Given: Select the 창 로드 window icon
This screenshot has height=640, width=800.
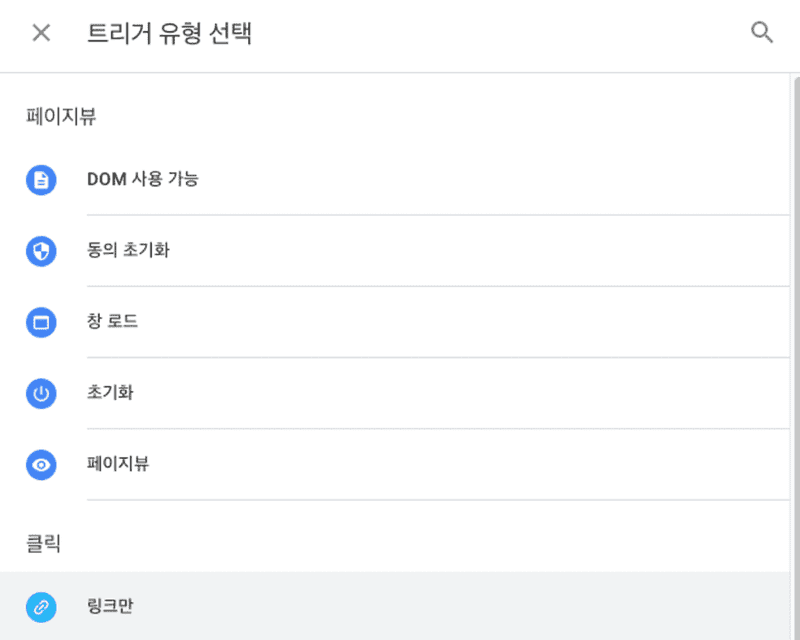Looking at the screenshot, I should [x=40, y=322].
